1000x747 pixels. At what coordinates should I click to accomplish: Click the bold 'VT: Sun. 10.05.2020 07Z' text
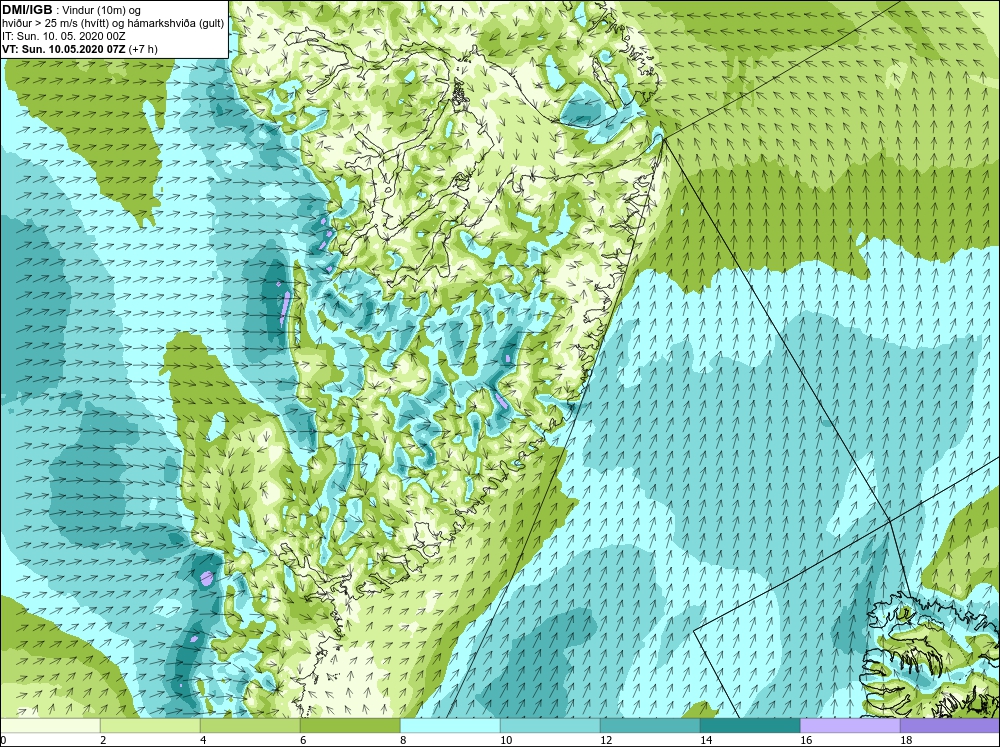click(x=64, y=48)
